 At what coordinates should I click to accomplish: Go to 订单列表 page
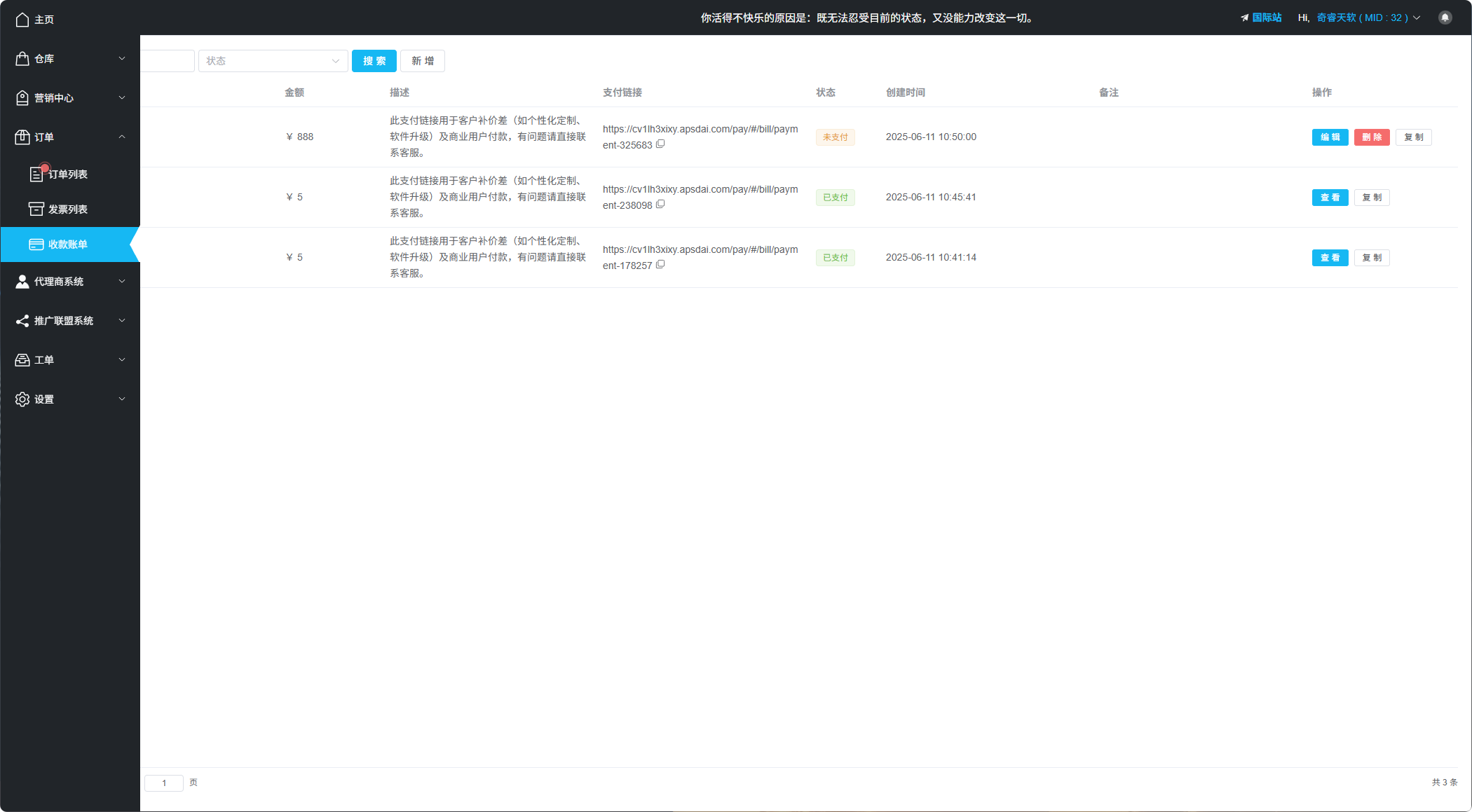point(67,174)
